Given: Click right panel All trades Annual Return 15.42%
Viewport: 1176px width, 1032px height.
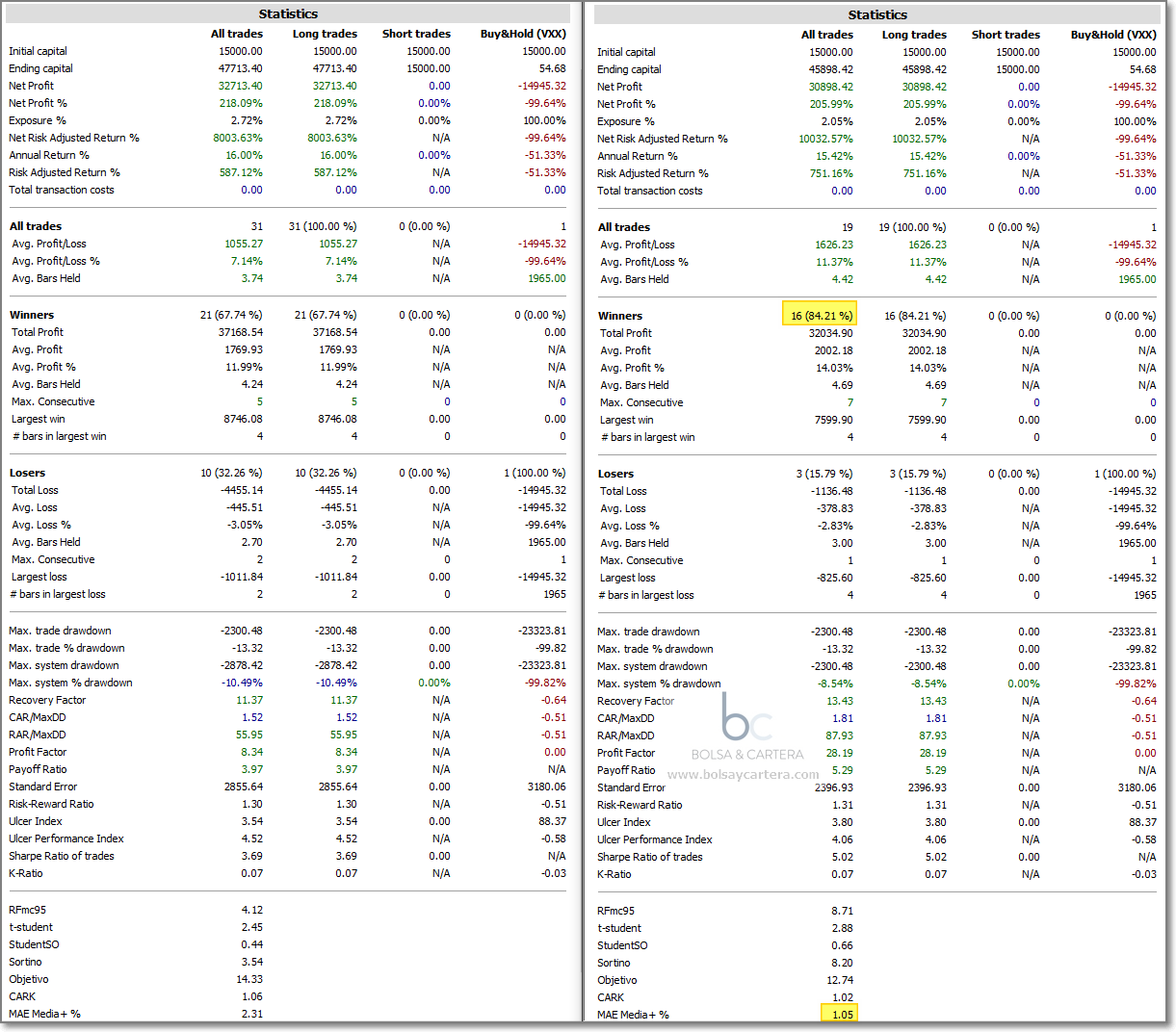Looking at the screenshot, I should point(835,156).
